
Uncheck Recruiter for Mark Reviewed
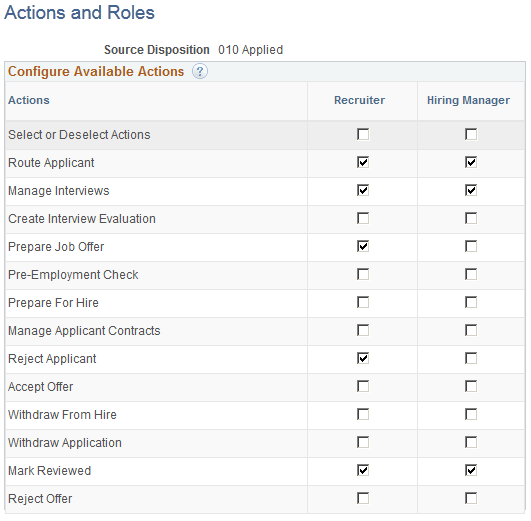point(363,471)
